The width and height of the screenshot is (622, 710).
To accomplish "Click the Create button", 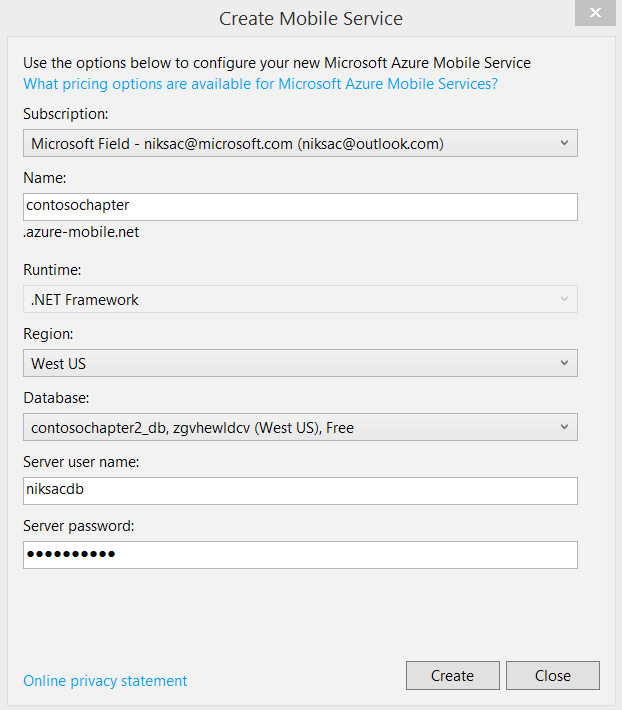I will pyautogui.click(x=453, y=676).
